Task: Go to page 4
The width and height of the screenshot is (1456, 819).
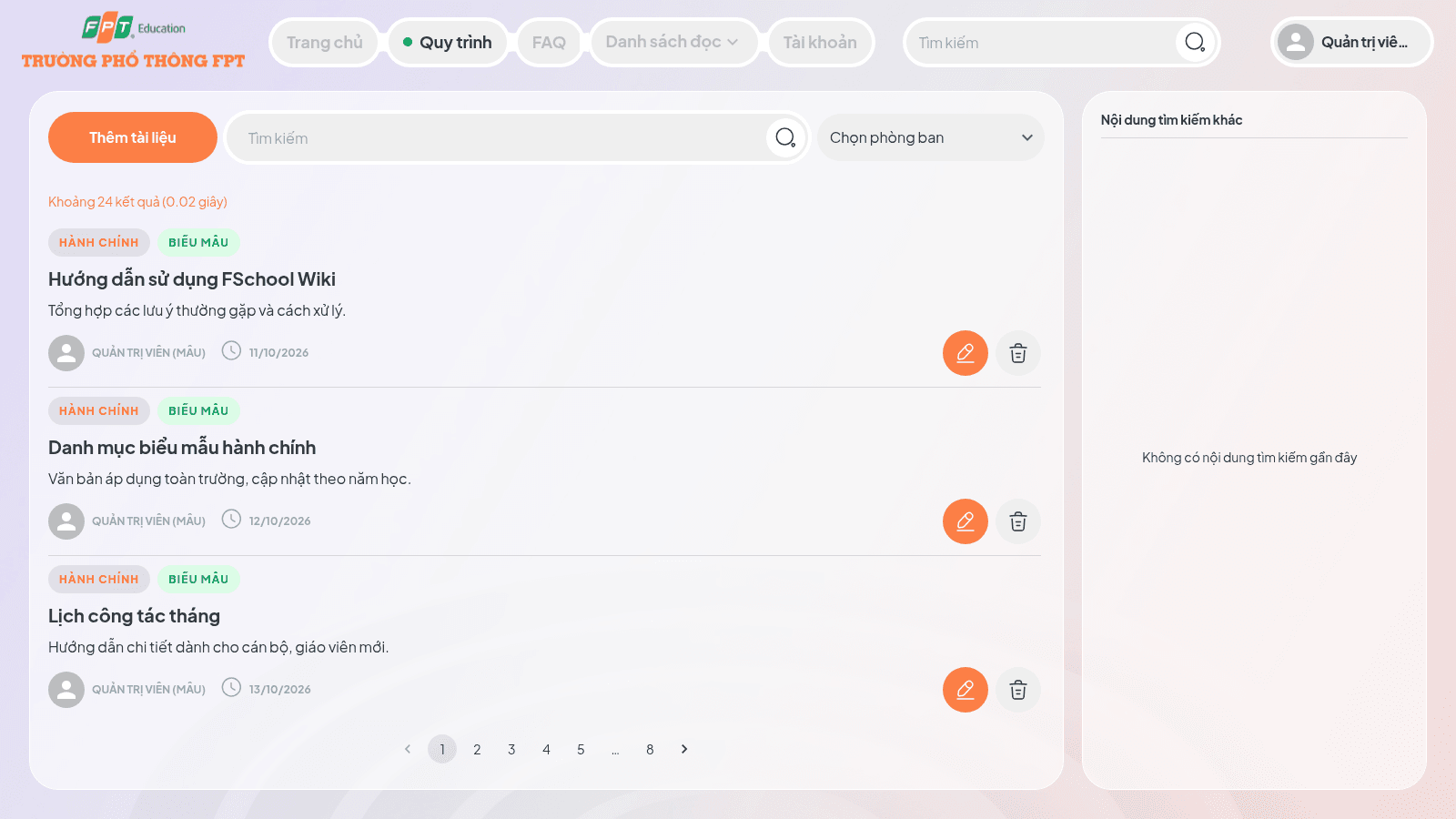Action: pos(546,749)
